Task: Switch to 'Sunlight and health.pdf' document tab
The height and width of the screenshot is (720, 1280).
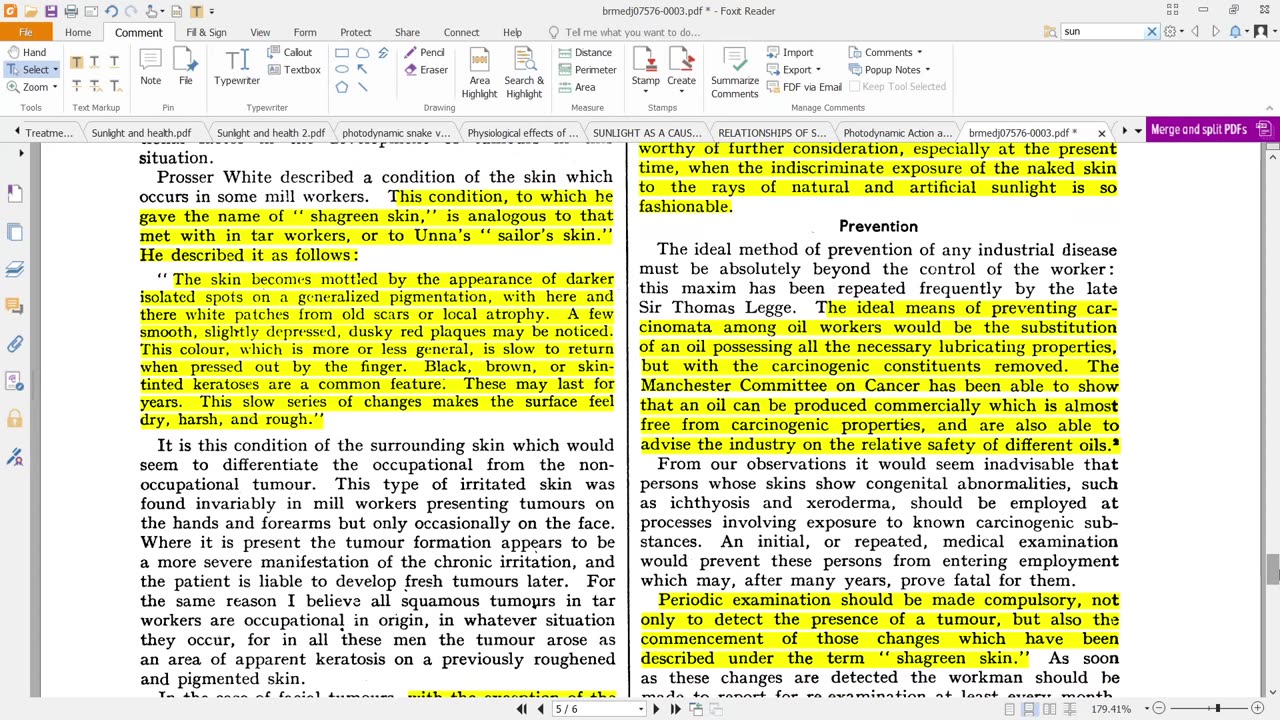Action: click(141, 132)
